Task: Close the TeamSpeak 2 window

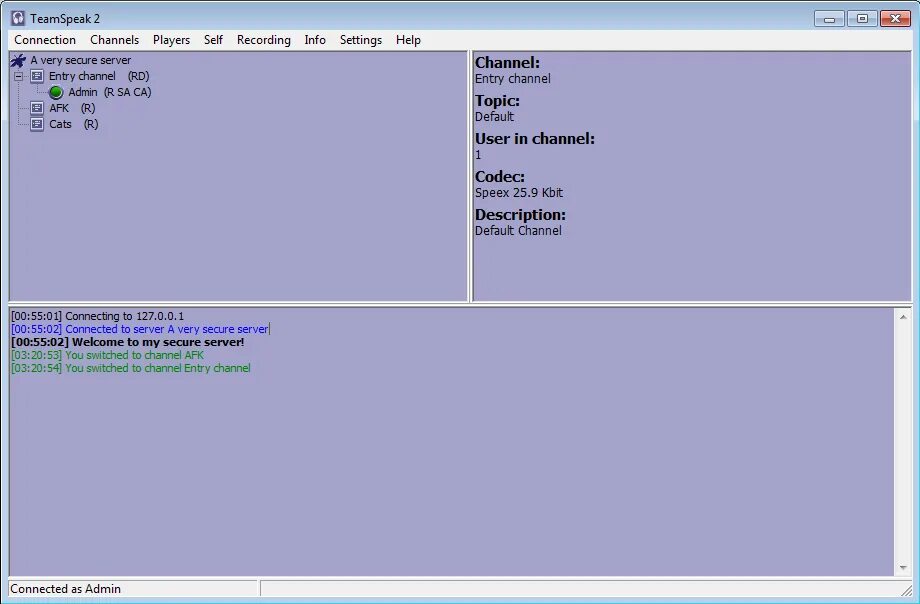Action: point(895,19)
